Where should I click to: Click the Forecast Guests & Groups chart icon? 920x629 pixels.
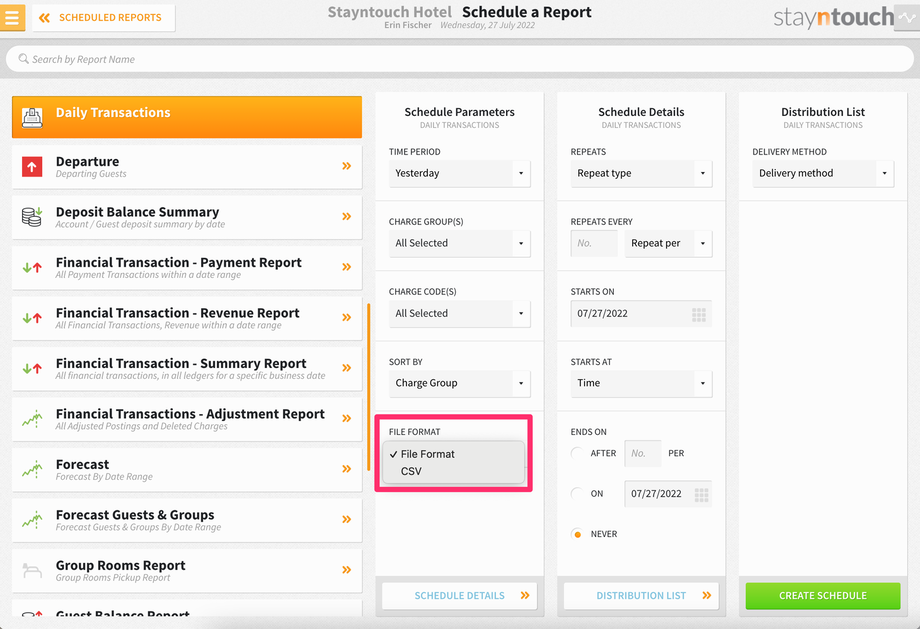[x=32, y=520]
